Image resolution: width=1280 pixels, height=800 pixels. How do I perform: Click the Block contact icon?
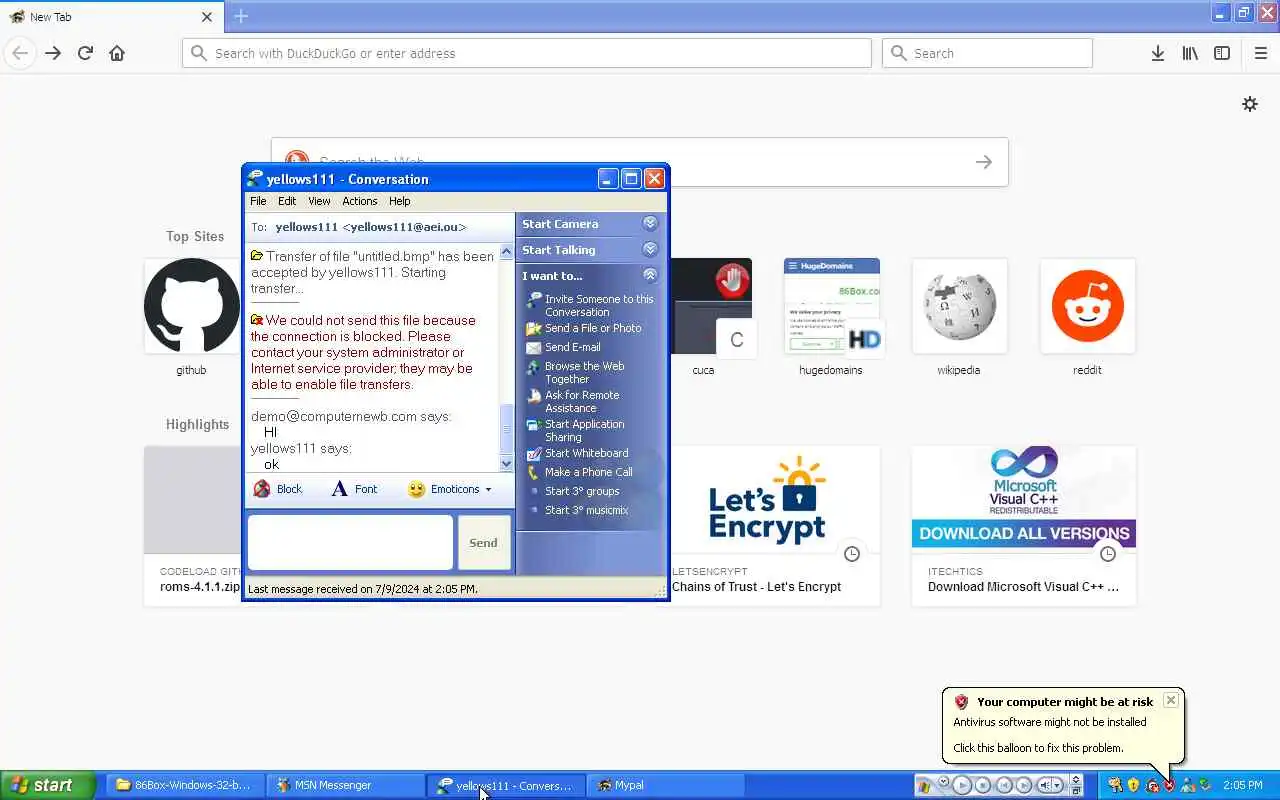(262, 489)
